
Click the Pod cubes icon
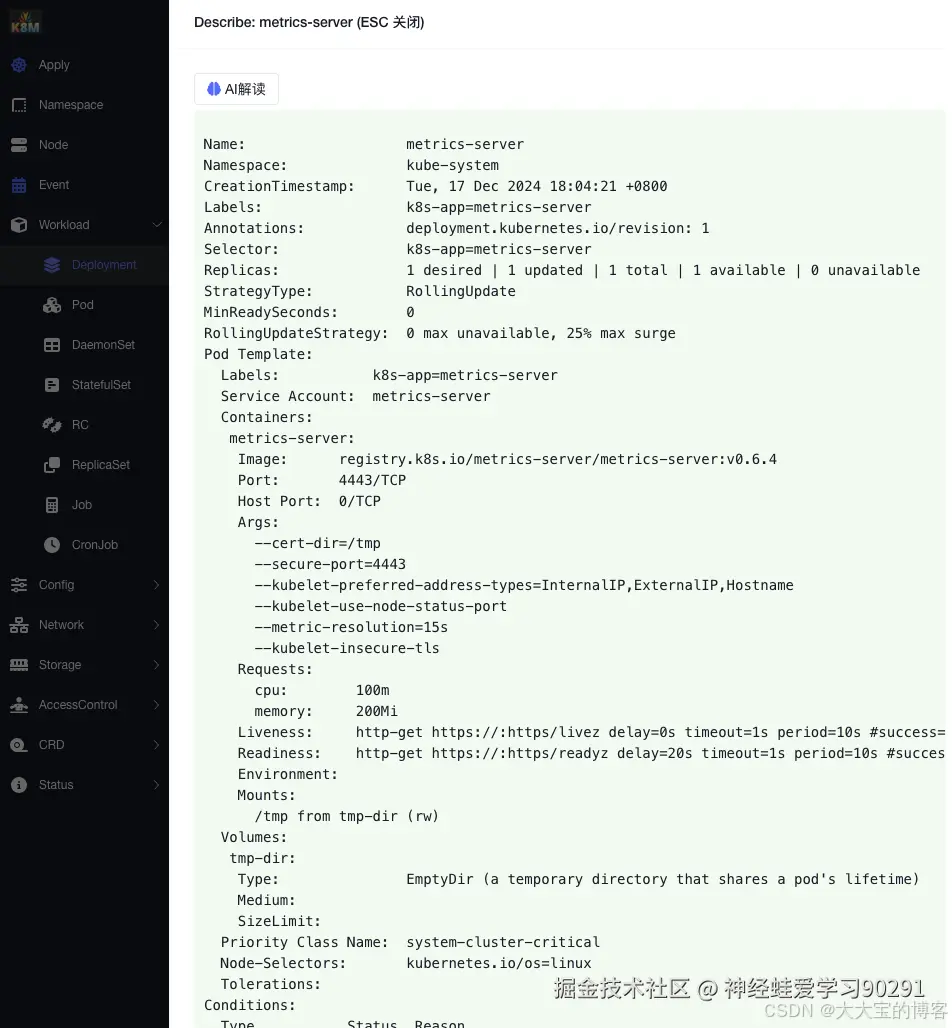click(52, 305)
